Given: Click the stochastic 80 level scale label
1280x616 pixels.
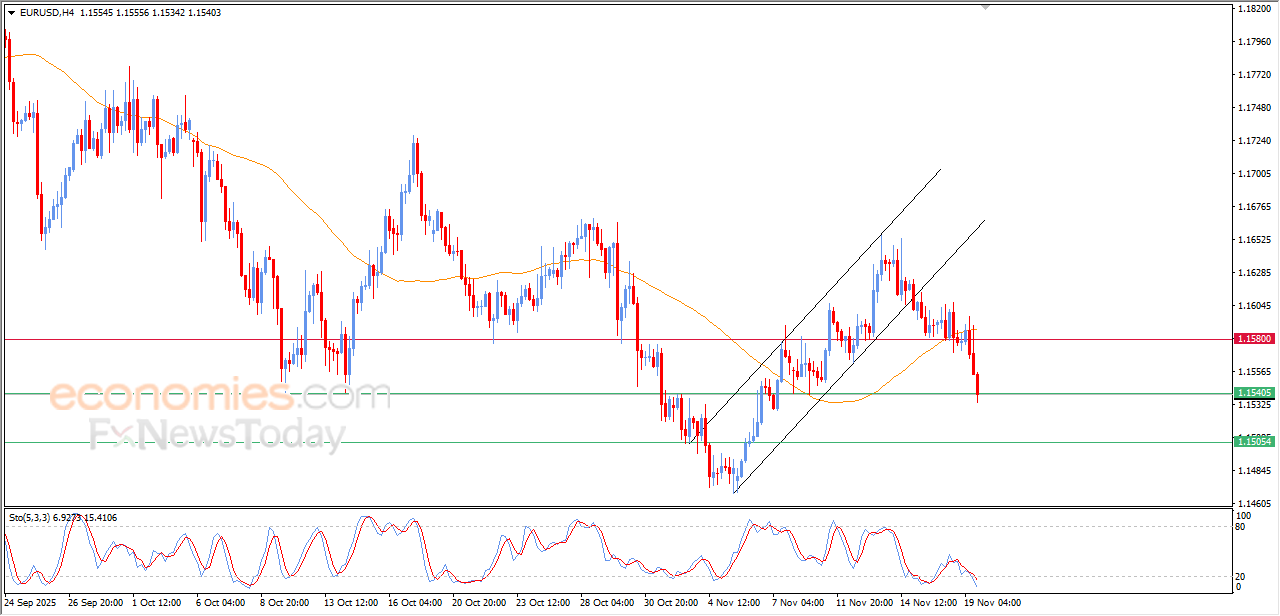Looking at the screenshot, I should click(x=1241, y=526).
